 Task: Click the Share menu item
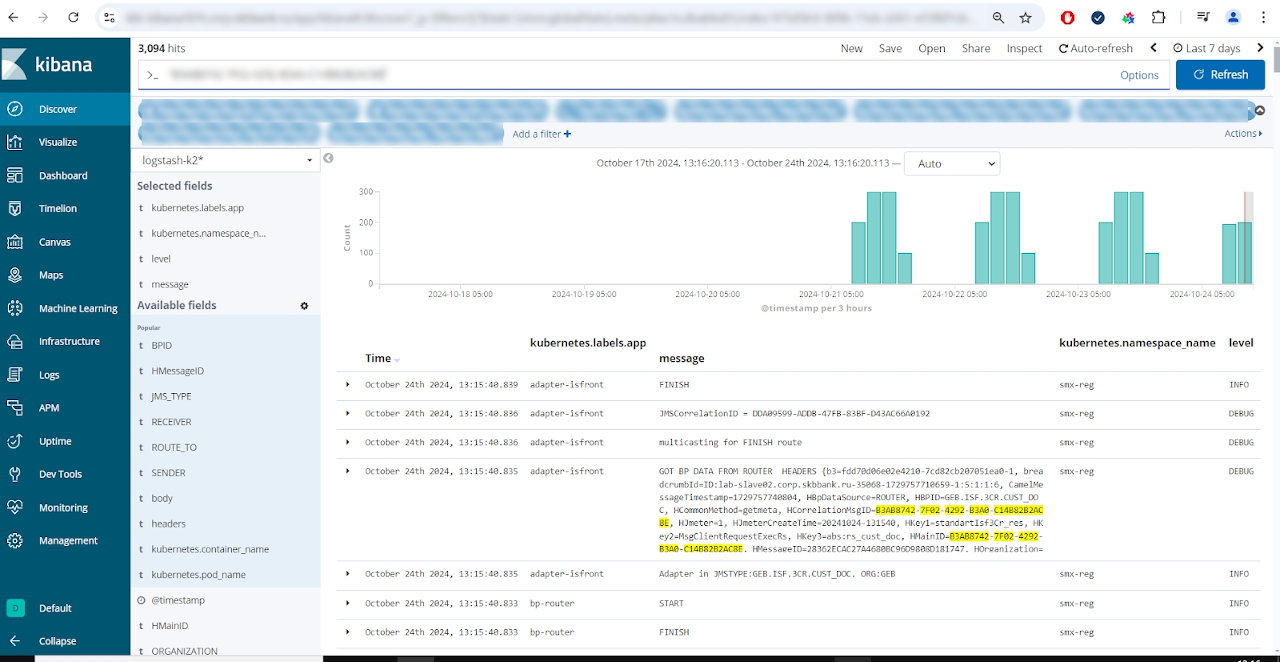(x=975, y=48)
